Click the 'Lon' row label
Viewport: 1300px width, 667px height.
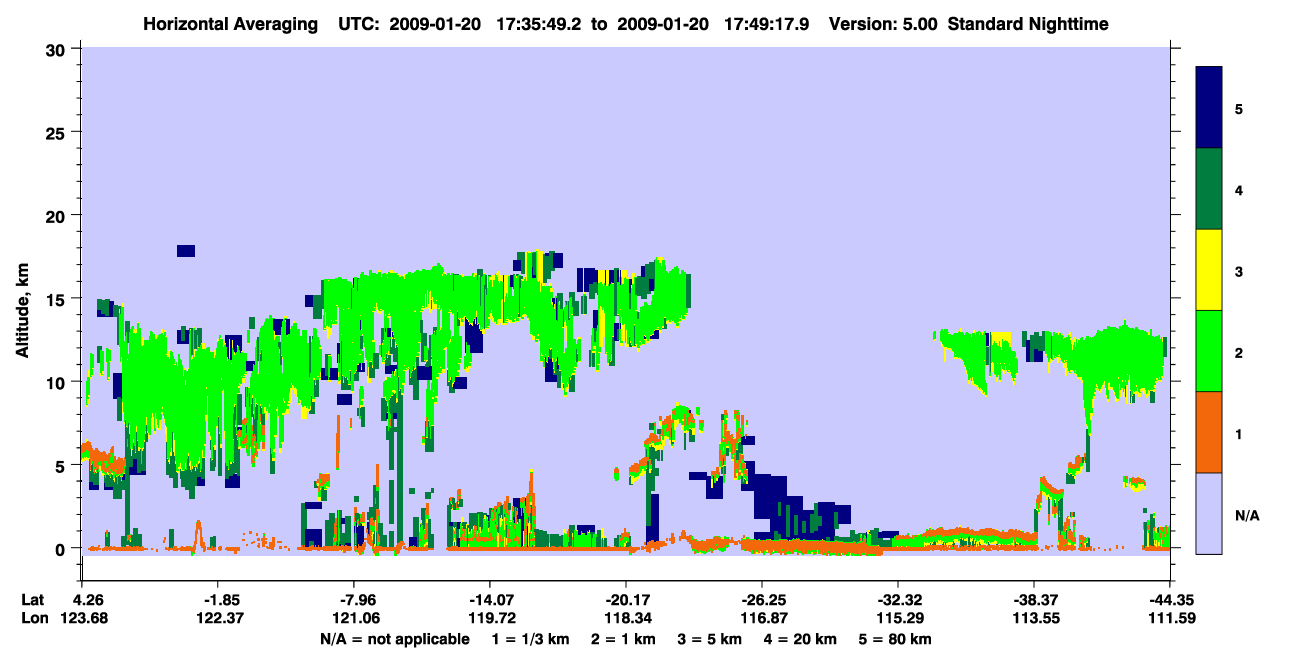click(x=34, y=618)
